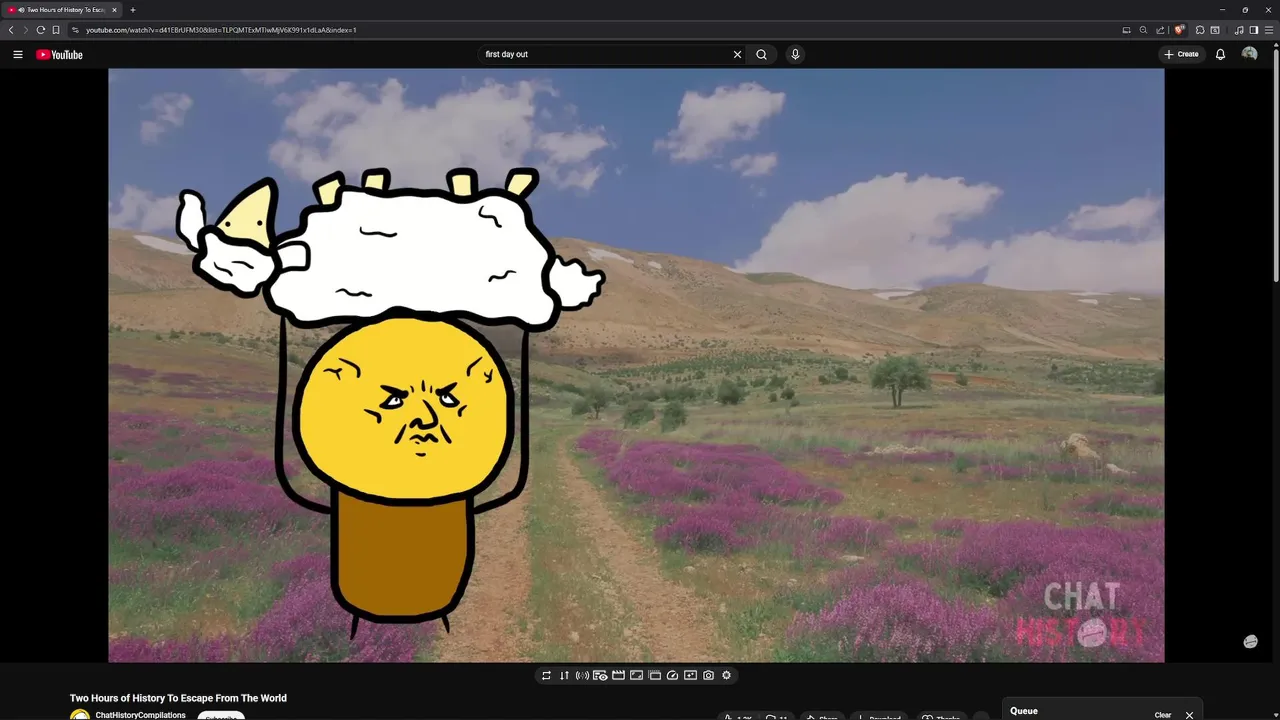The image size is (1280, 720).
Task: Toggle the loop button in enhancer toolbar
Action: 546,675
